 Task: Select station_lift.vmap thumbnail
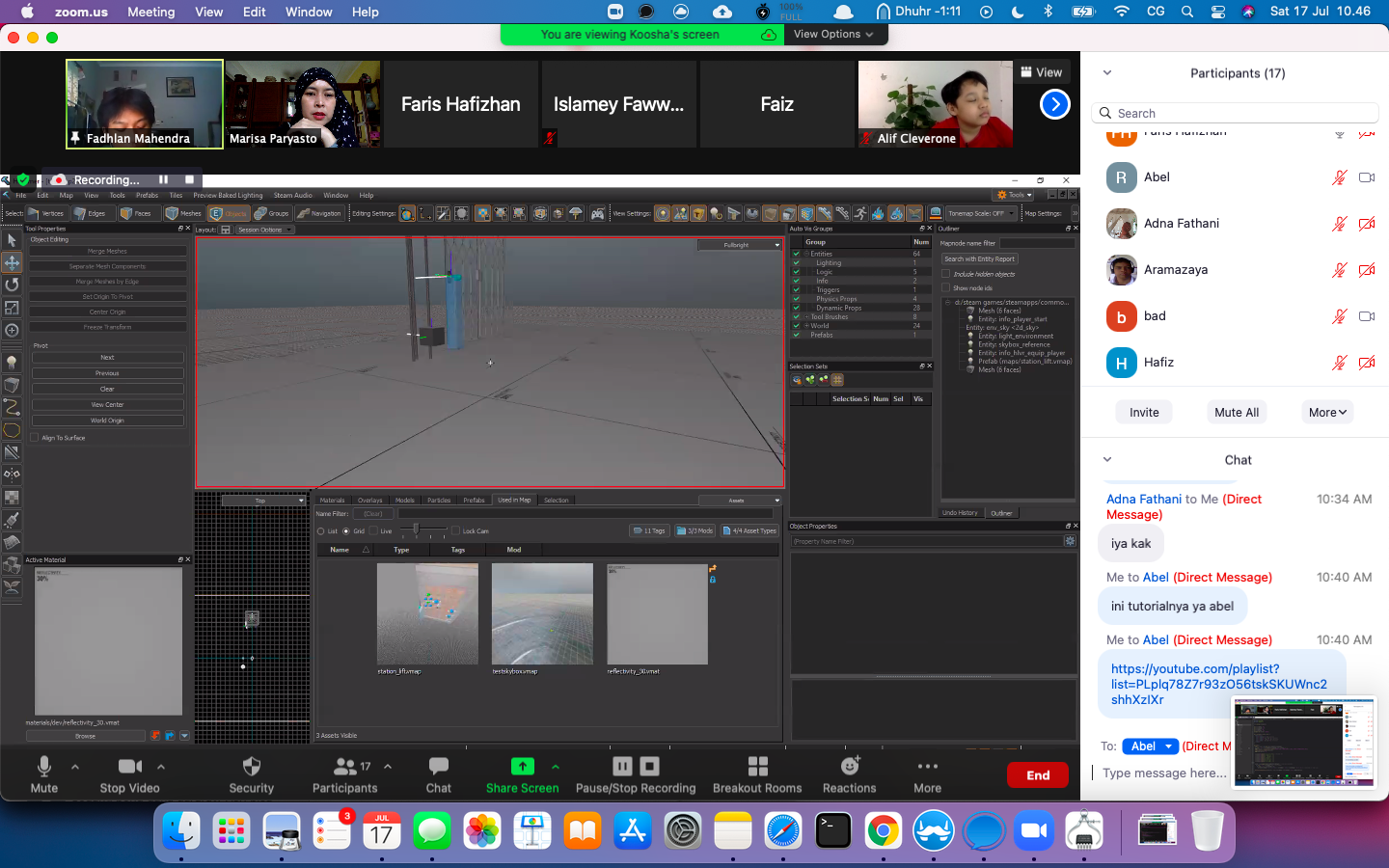(427, 613)
